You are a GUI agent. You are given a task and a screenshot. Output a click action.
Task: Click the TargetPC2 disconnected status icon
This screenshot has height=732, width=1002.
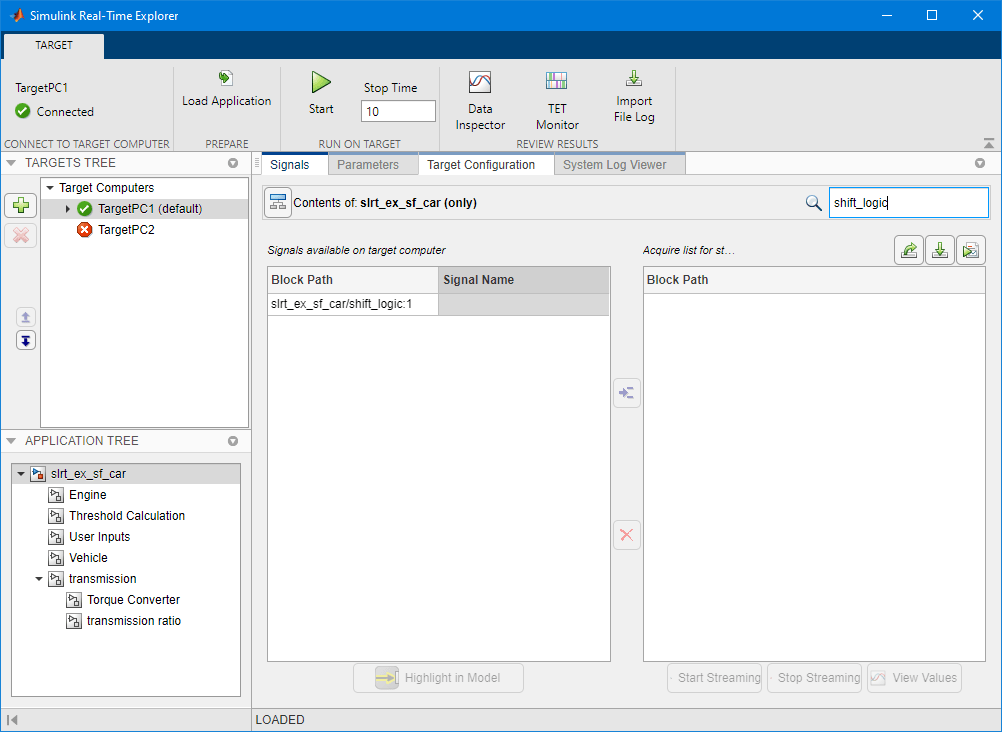tap(84, 230)
